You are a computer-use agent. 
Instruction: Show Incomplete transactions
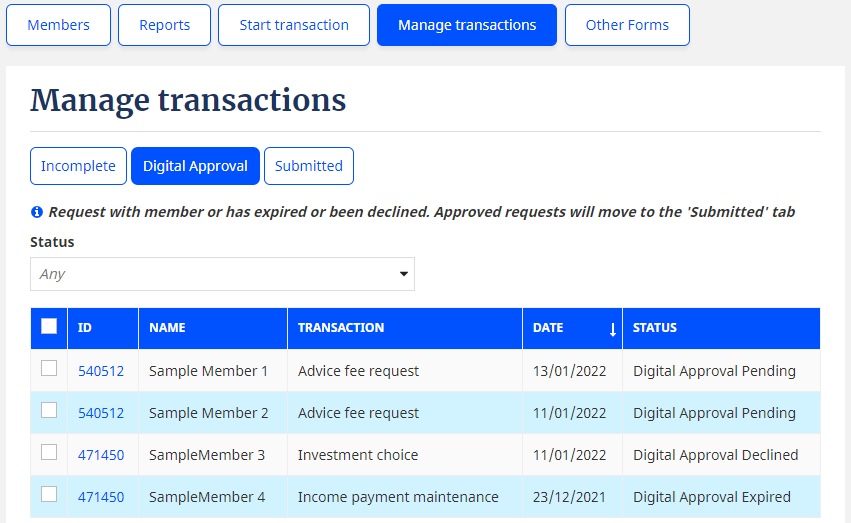click(x=78, y=166)
